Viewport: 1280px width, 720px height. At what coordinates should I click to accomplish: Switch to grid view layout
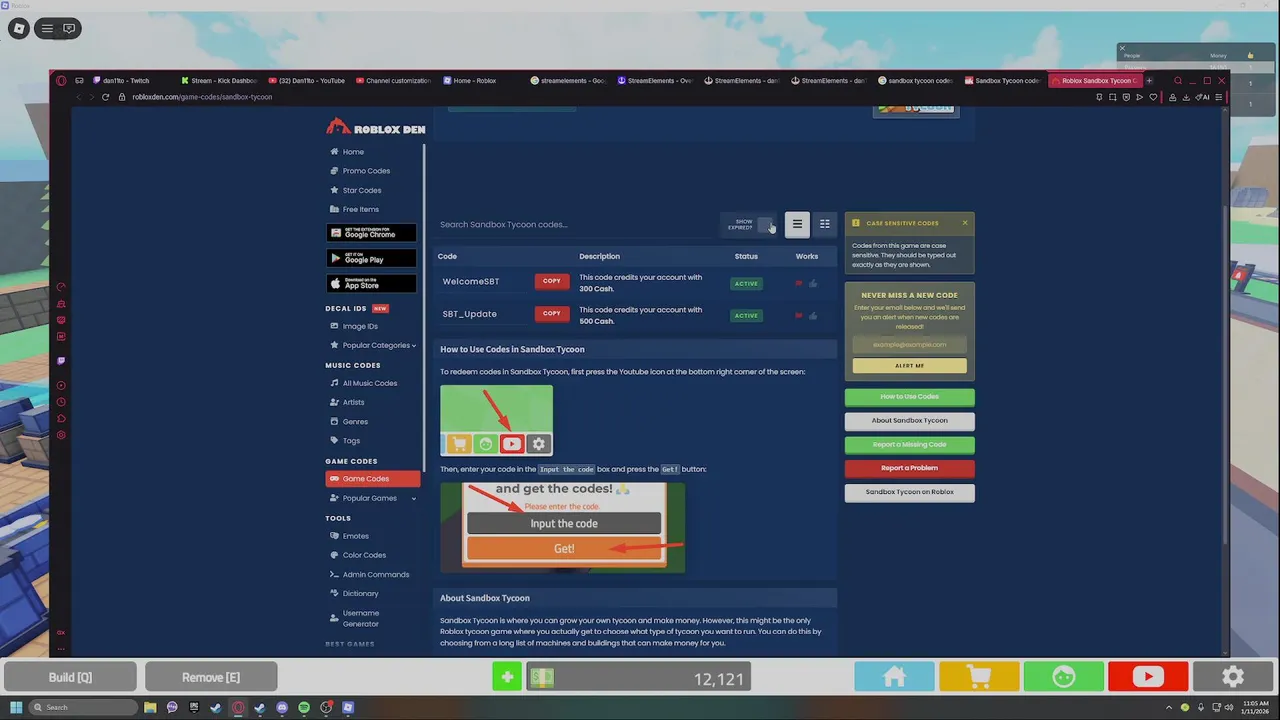click(825, 224)
